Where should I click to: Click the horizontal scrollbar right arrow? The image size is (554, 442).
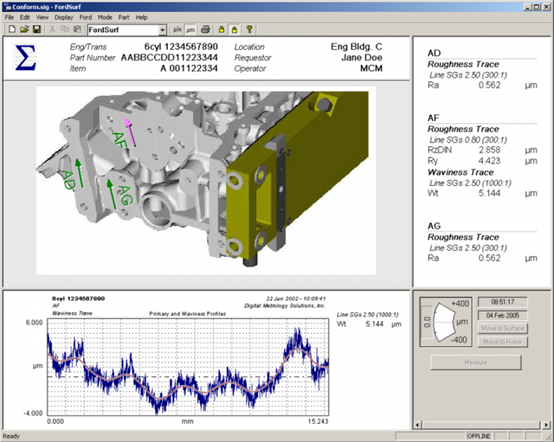[546, 425]
